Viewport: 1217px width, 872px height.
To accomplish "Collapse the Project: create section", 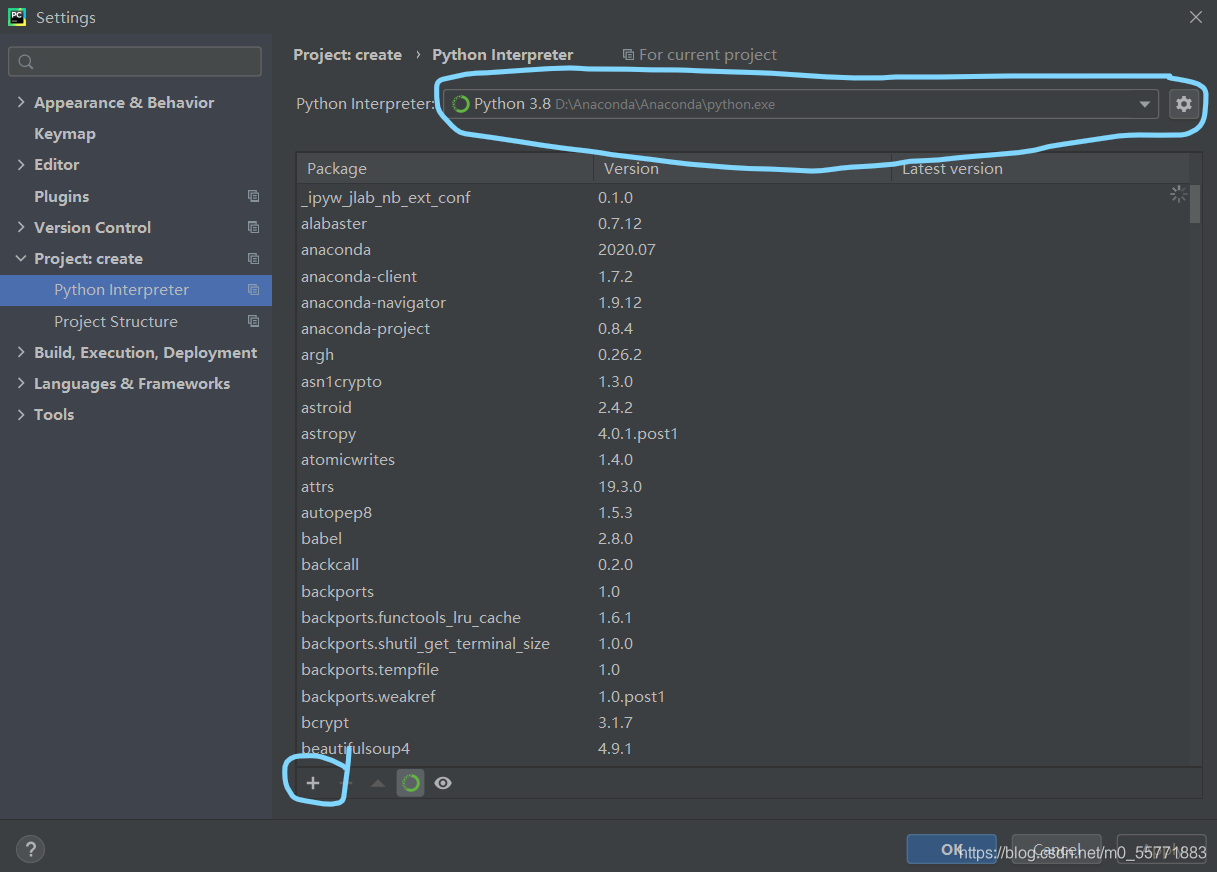I will tap(21, 258).
